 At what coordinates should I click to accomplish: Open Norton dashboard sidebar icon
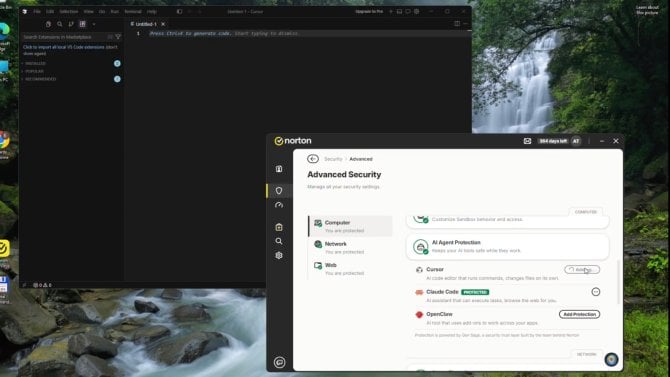(x=279, y=169)
